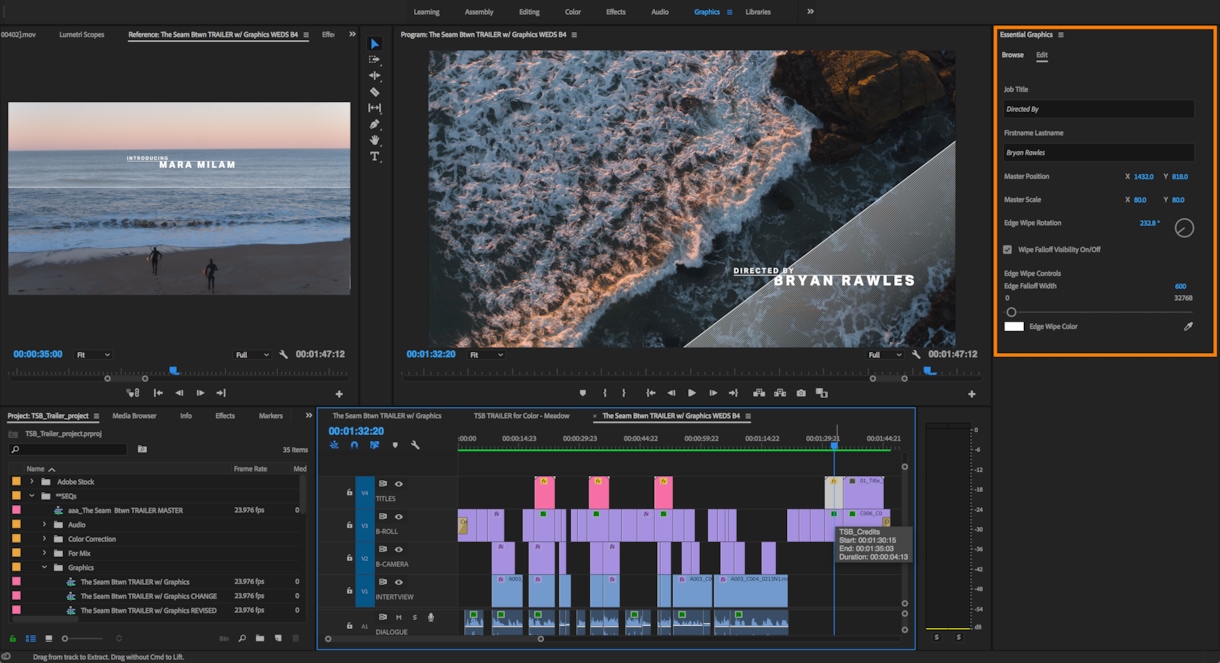The image size is (1220, 663).
Task: Open timeline display settings wrench
Action: coord(415,445)
